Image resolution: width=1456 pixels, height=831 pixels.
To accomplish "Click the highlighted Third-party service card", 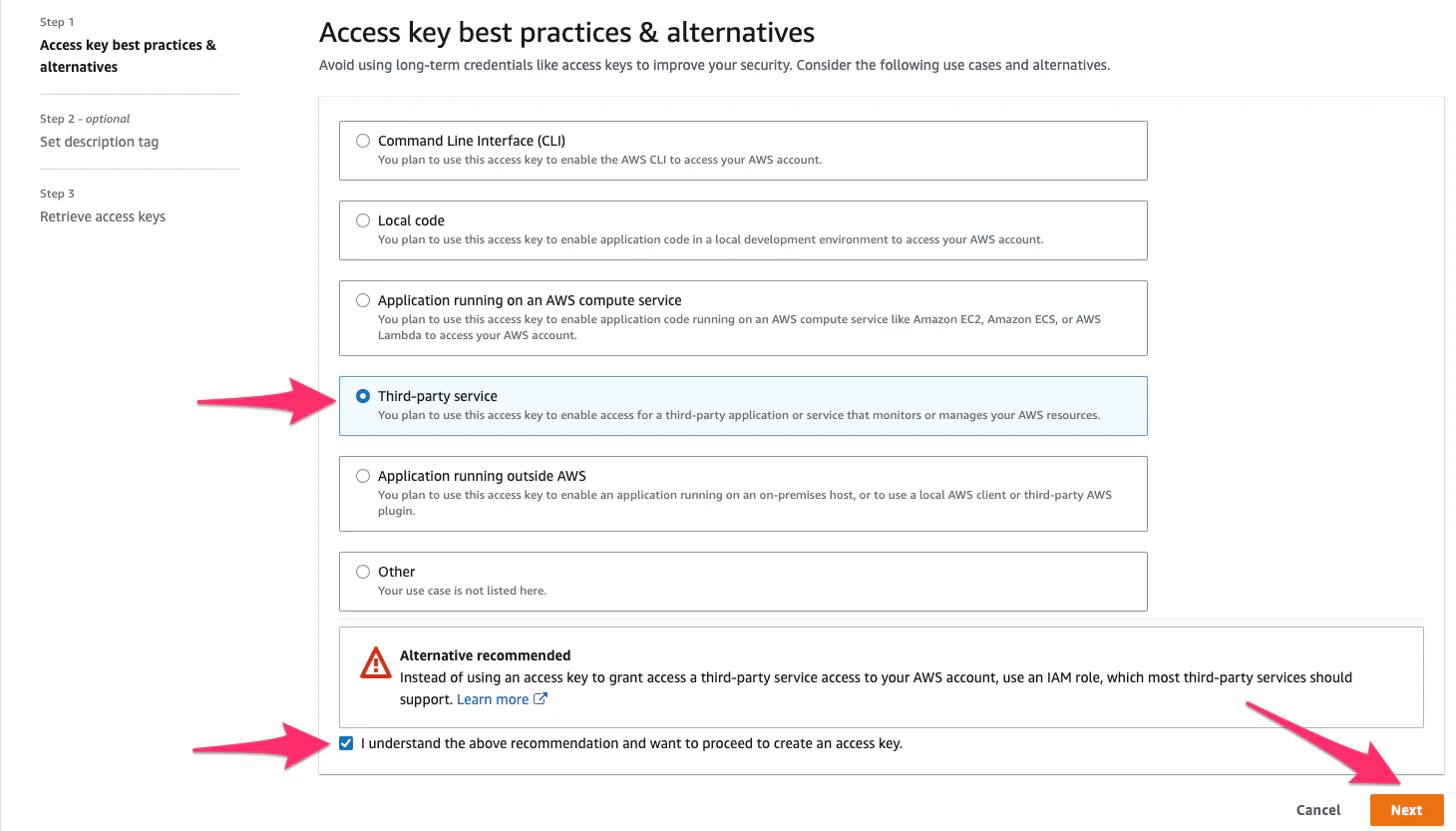I will [x=743, y=404].
